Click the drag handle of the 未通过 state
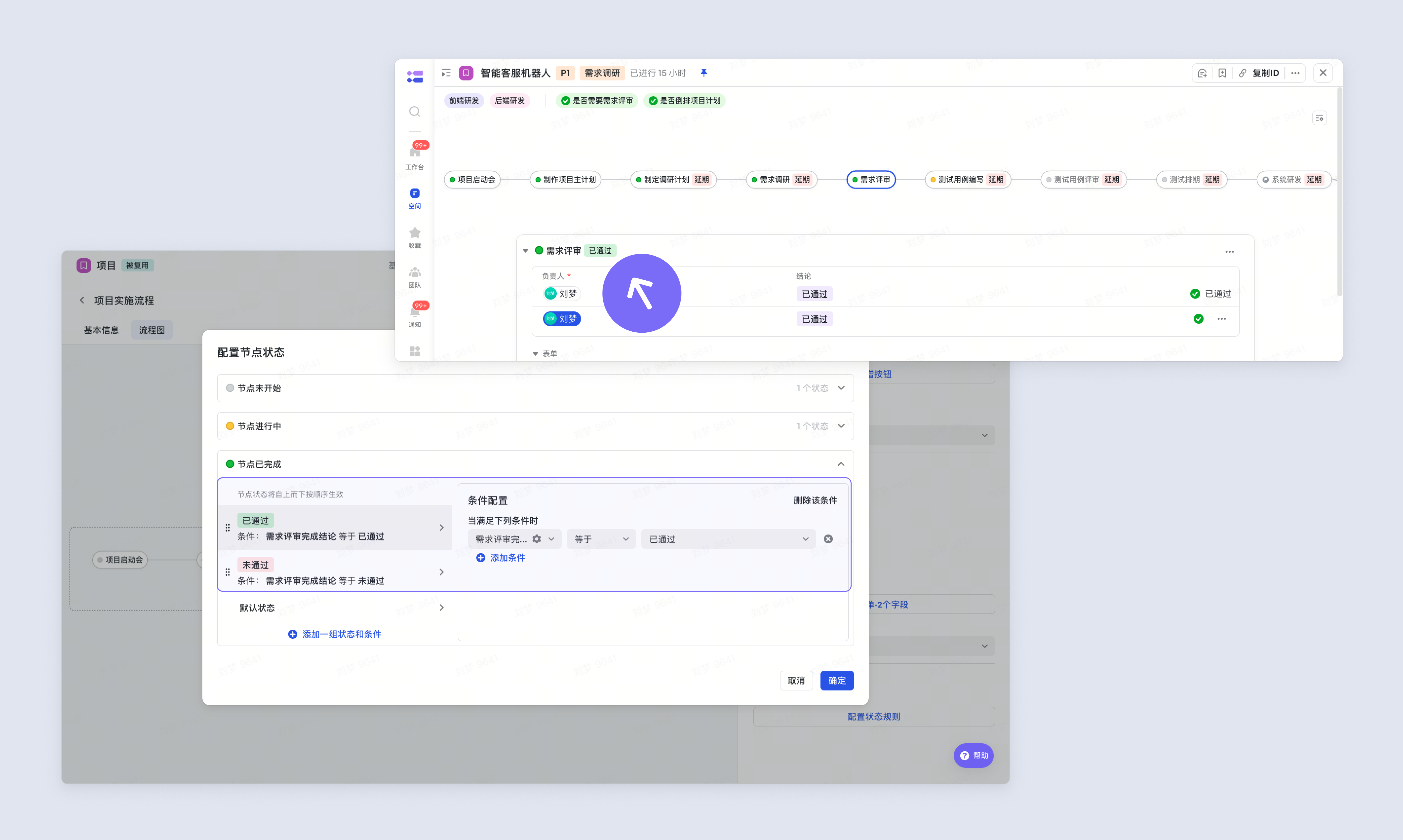1403x840 pixels. 228,572
